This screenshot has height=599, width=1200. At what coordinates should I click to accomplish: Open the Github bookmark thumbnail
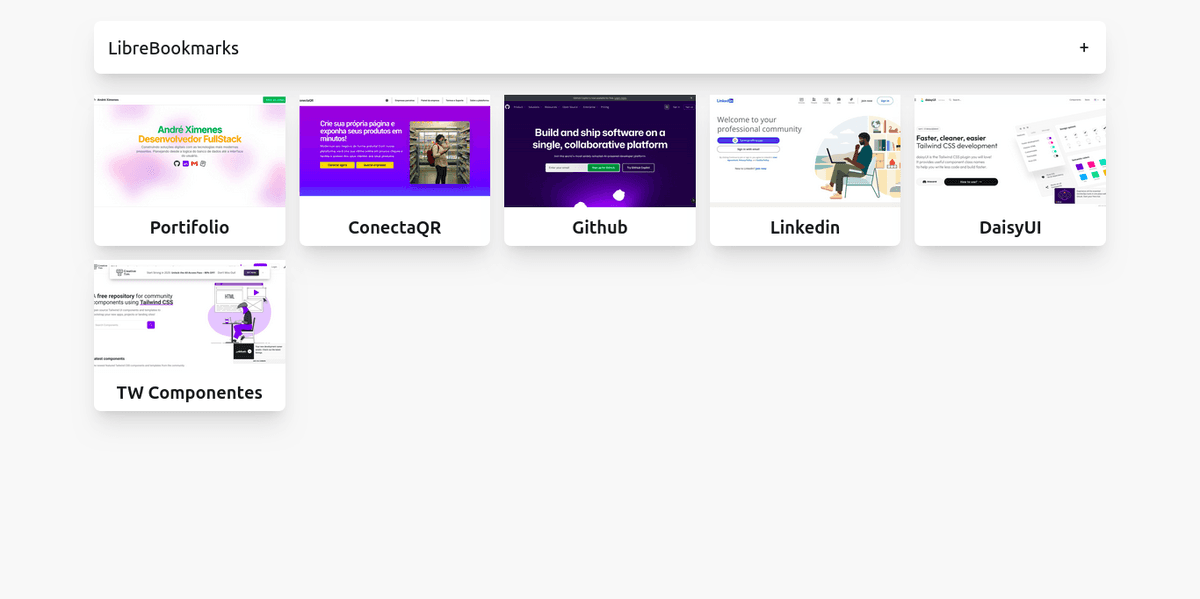click(600, 151)
